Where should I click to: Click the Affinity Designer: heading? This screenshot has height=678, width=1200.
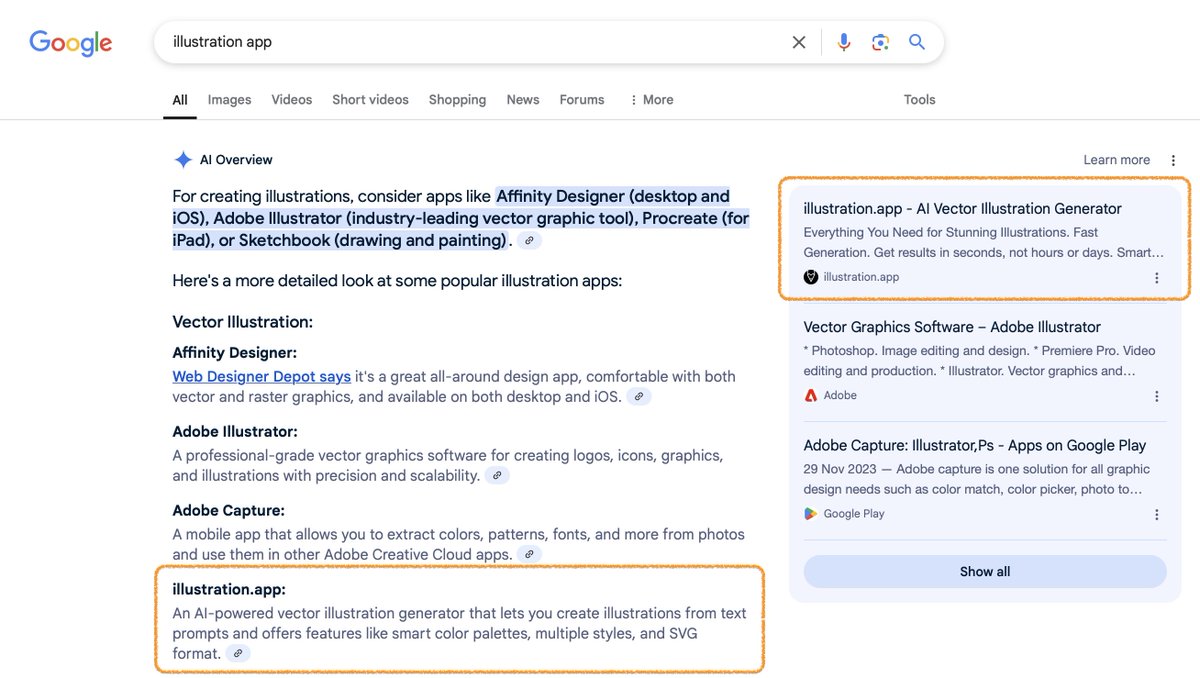click(x=234, y=353)
